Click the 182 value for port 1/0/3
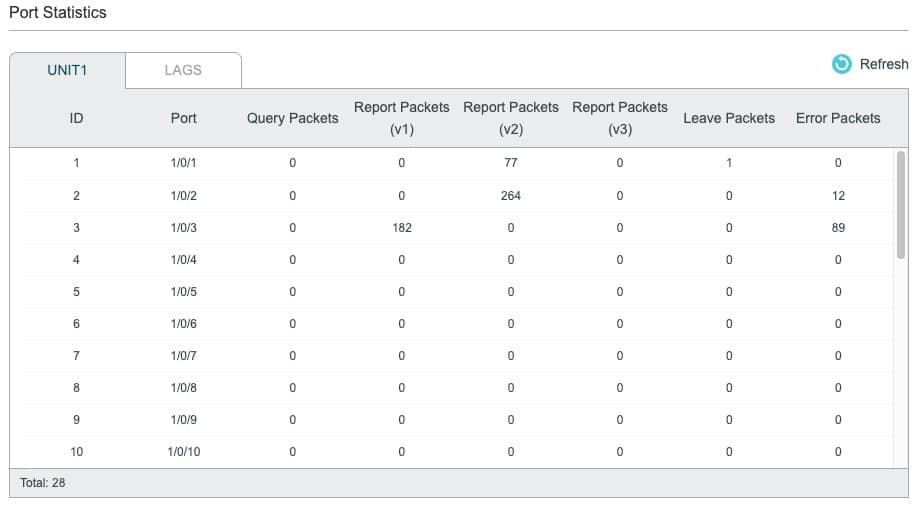 (x=402, y=228)
